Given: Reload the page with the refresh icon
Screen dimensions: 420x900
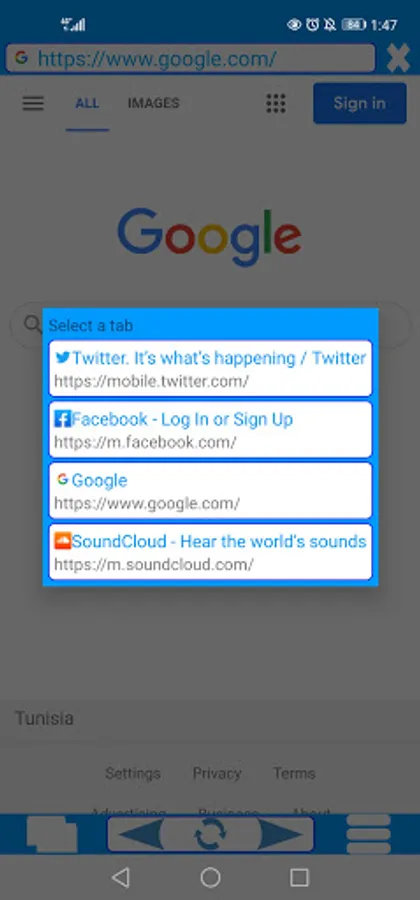Looking at the screenshot, I should click(x=210, y=834).
